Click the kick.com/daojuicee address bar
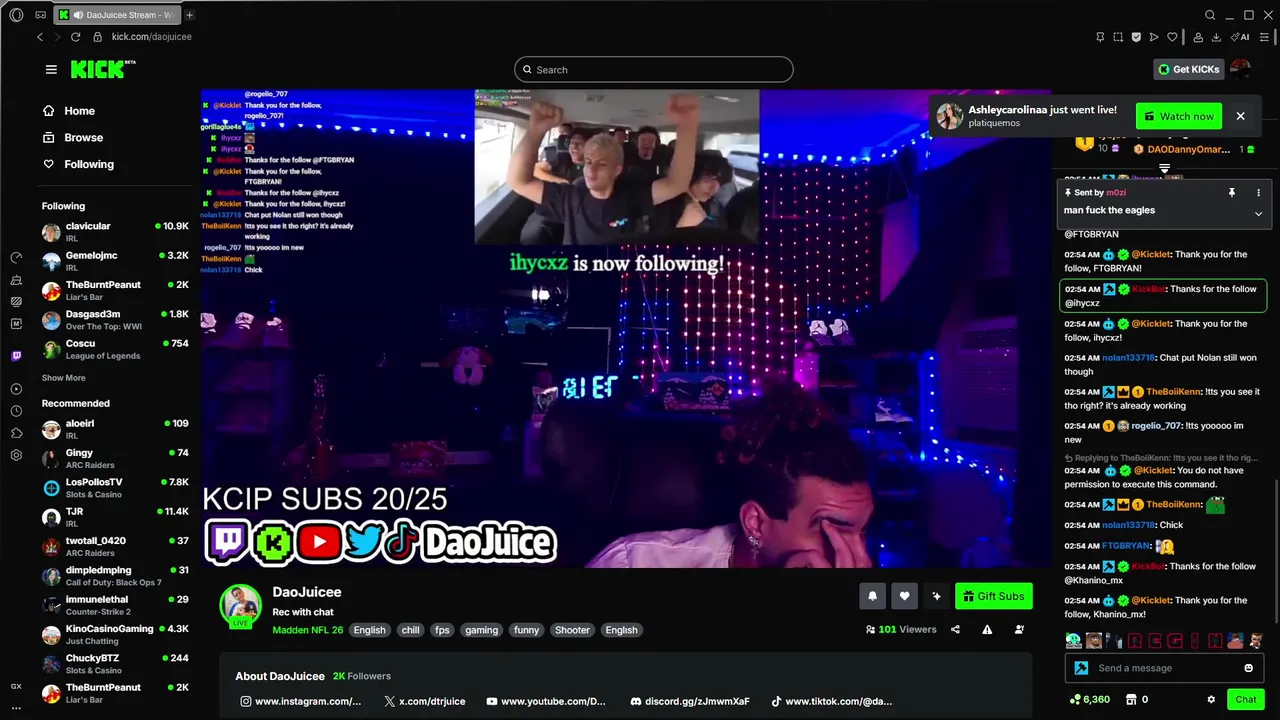1280x720 pixels. click(x=151, y=37)
